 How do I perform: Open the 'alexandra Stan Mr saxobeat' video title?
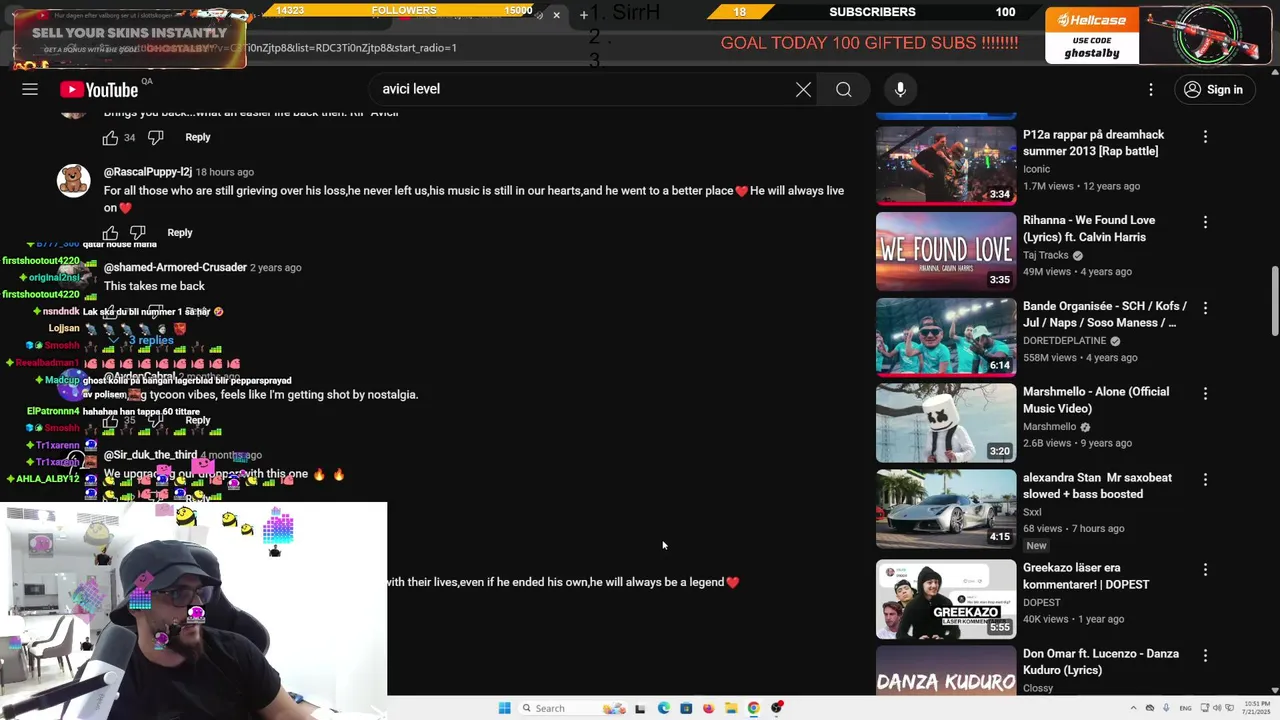(x=1097, y=486)
